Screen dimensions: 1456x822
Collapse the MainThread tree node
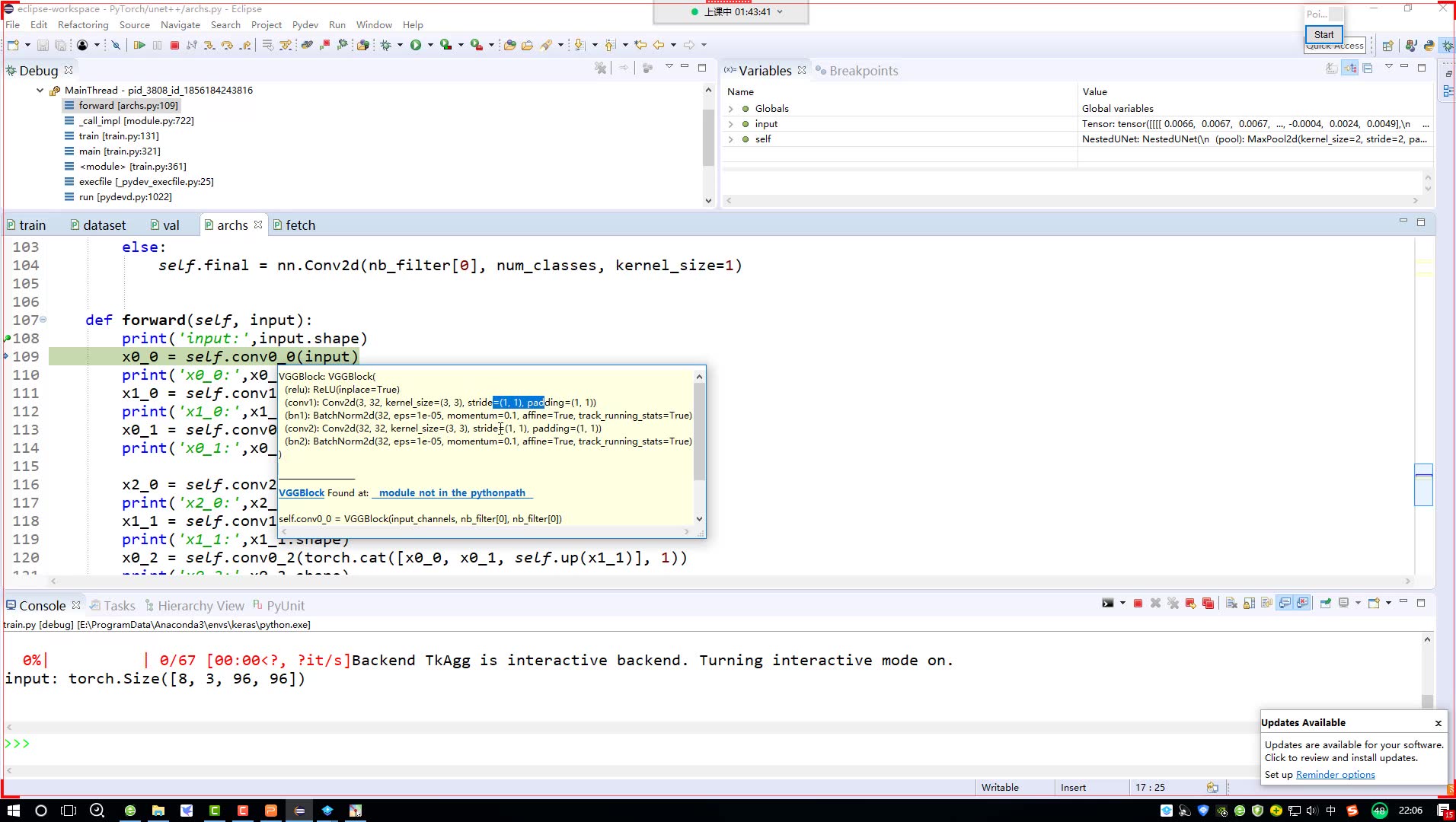click(40, 91)
